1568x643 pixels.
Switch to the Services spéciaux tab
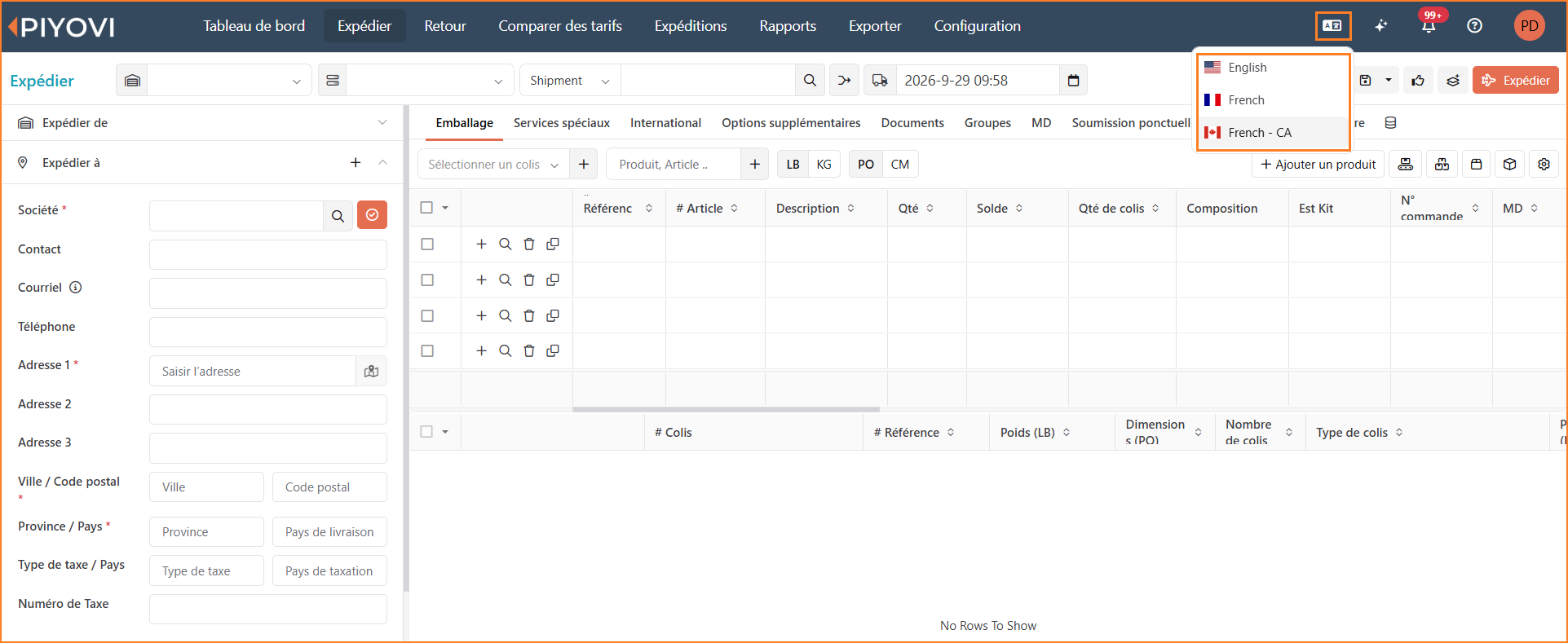(562, 123)
